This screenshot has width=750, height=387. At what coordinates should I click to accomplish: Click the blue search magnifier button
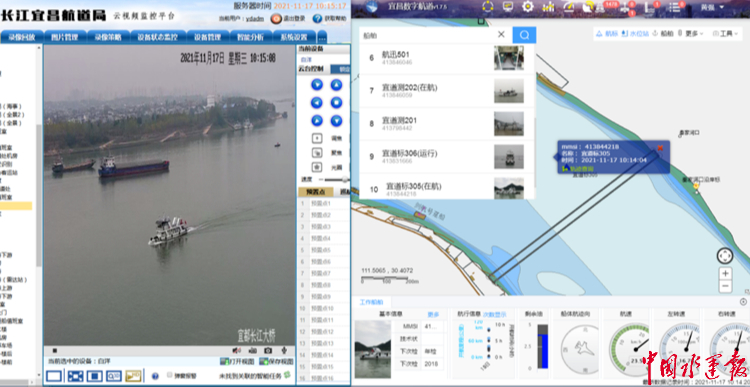524,35
